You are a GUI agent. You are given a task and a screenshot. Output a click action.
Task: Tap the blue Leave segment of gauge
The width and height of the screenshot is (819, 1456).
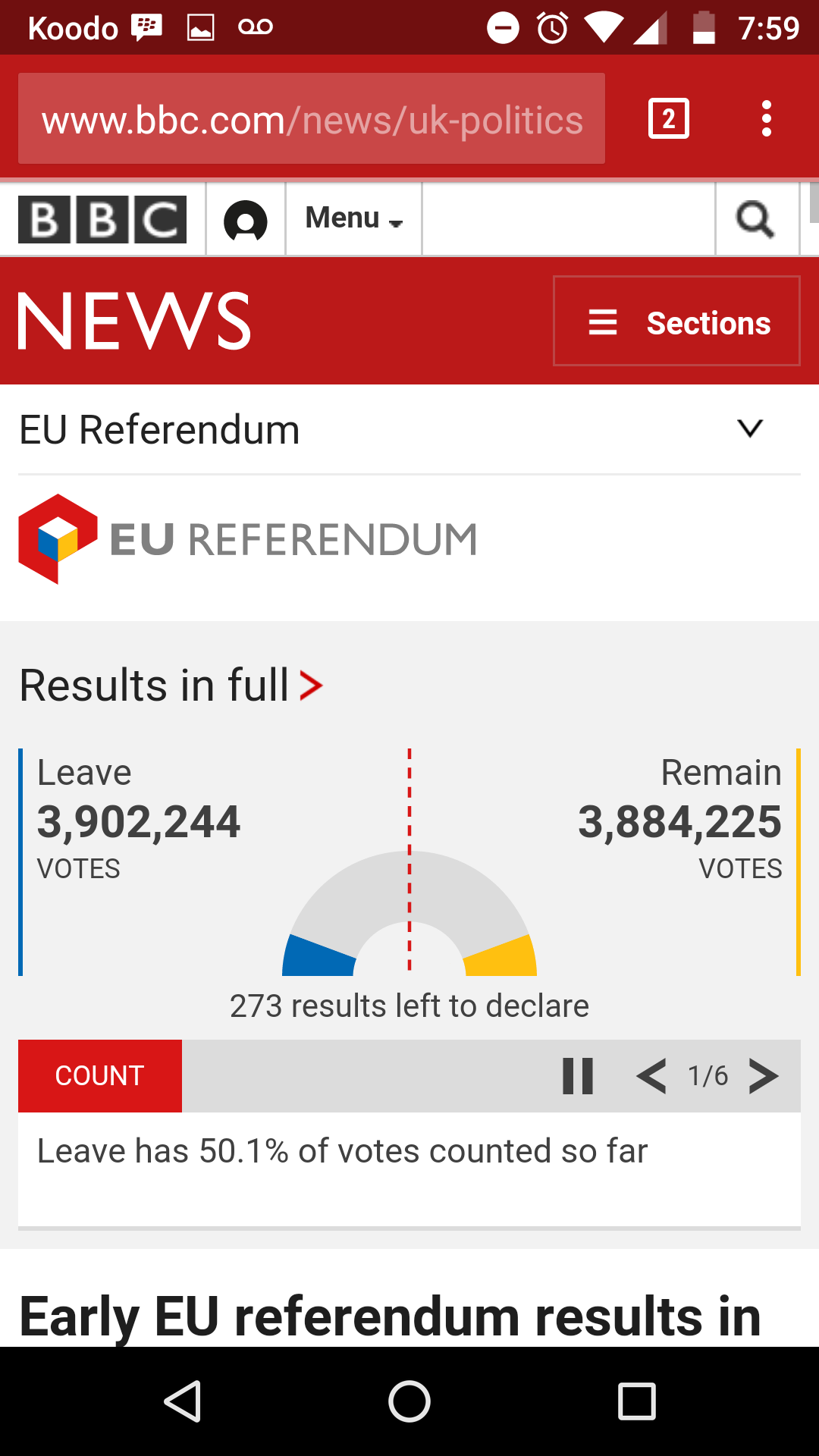pyautogui.click(x=318, y=956)
